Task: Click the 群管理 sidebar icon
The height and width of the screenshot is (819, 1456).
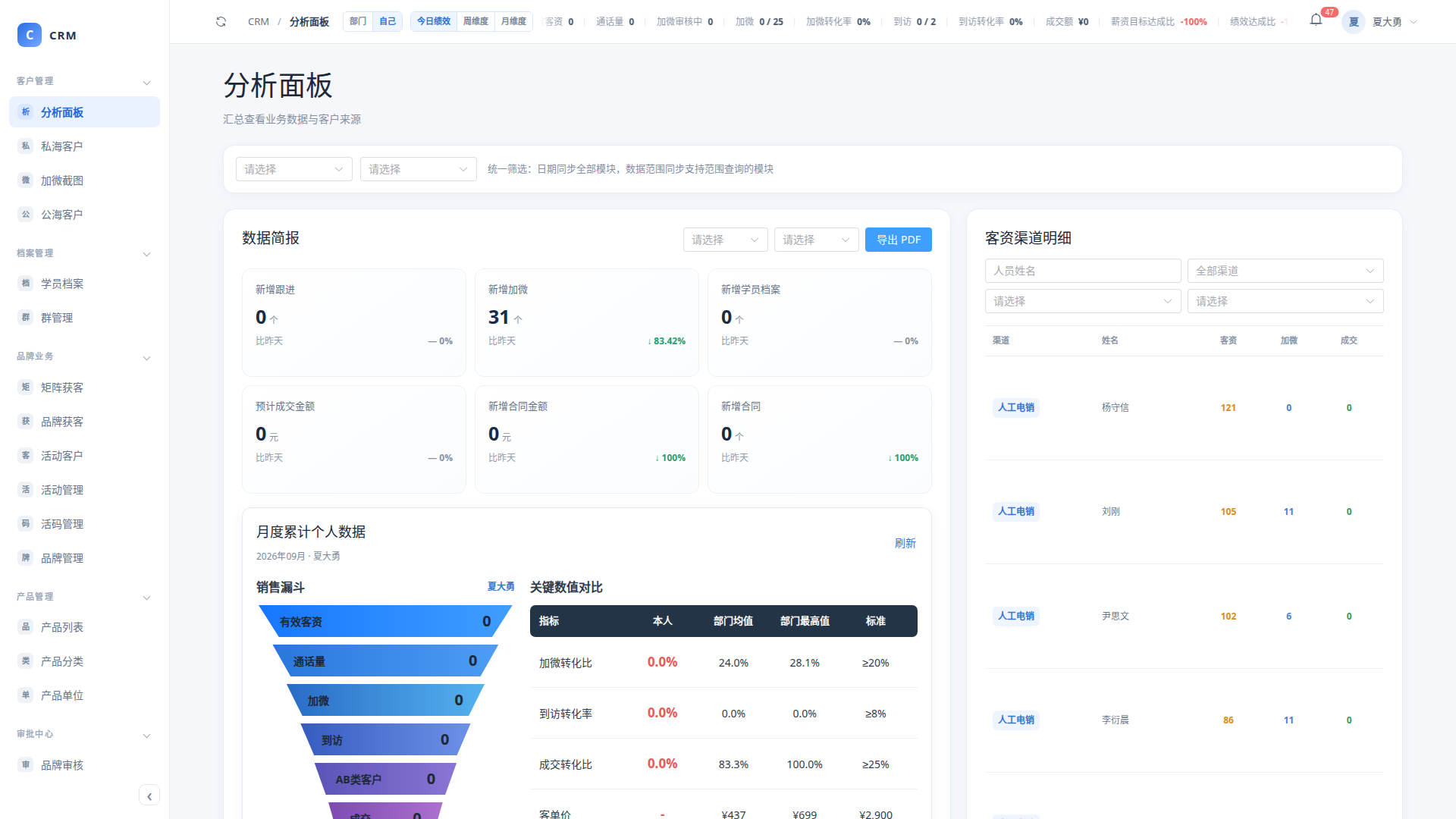Action: pyautogui.click(x=26, y=318)
